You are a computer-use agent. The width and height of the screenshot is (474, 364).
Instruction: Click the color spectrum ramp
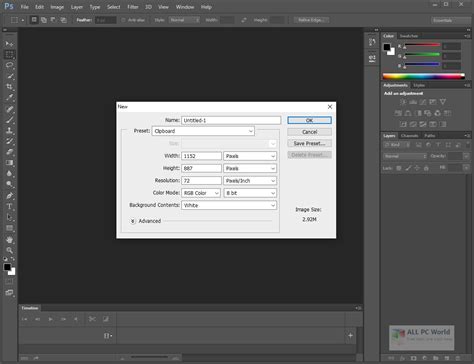(423, 76)
